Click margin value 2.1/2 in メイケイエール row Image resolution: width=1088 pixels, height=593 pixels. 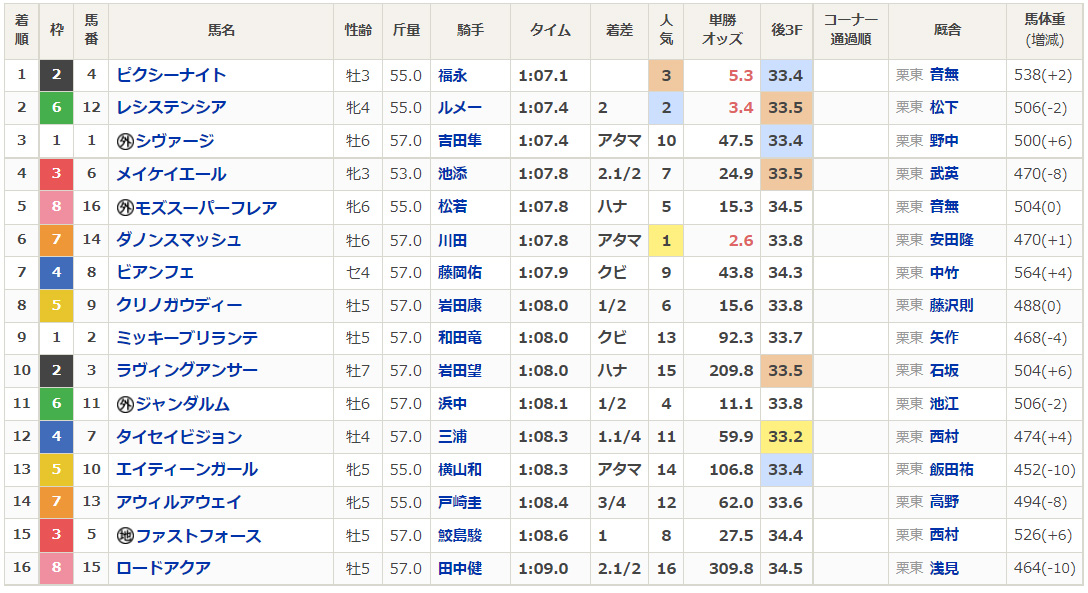(619, 173)
